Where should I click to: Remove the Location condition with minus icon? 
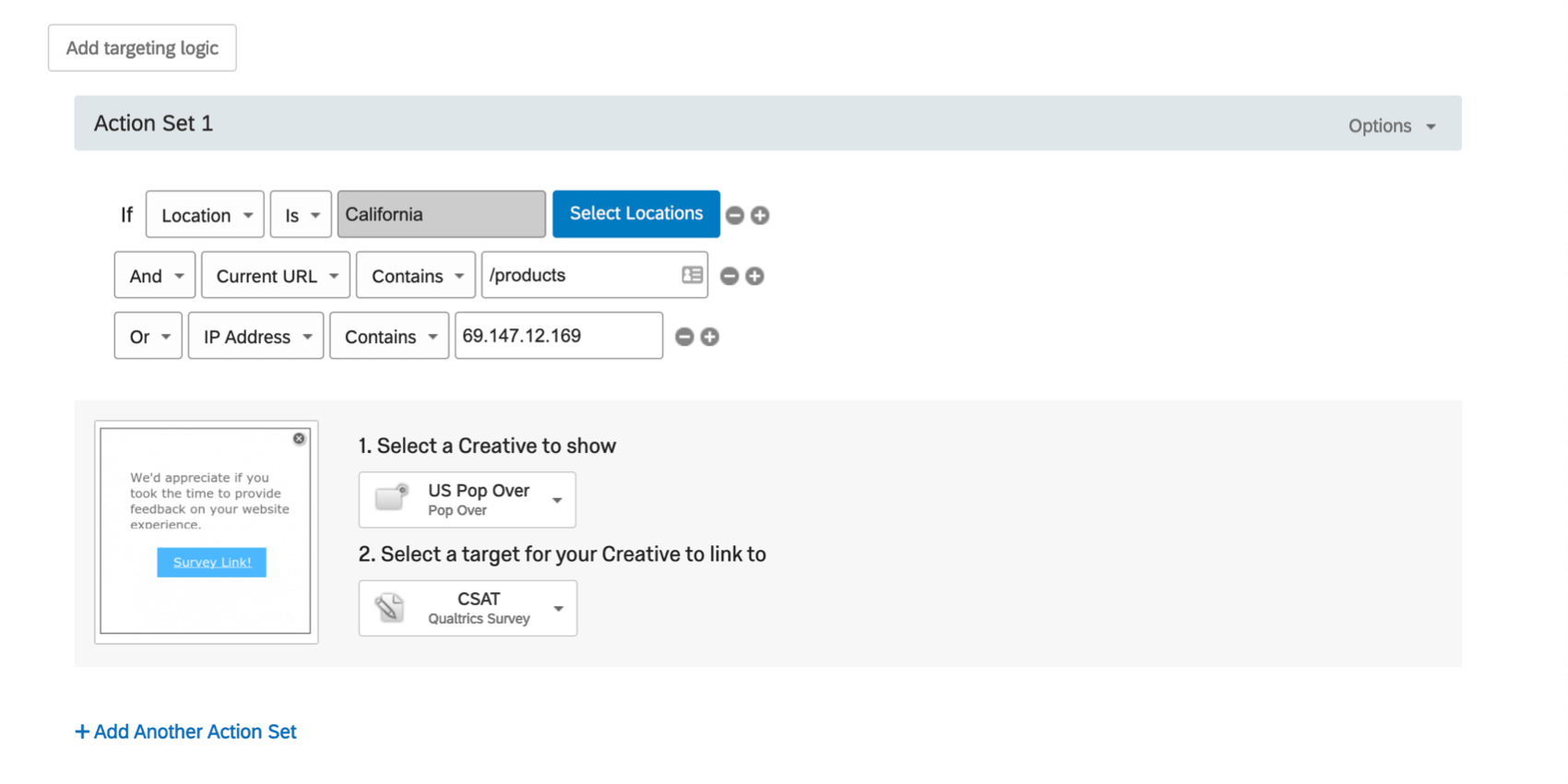(x=734, y=215)
